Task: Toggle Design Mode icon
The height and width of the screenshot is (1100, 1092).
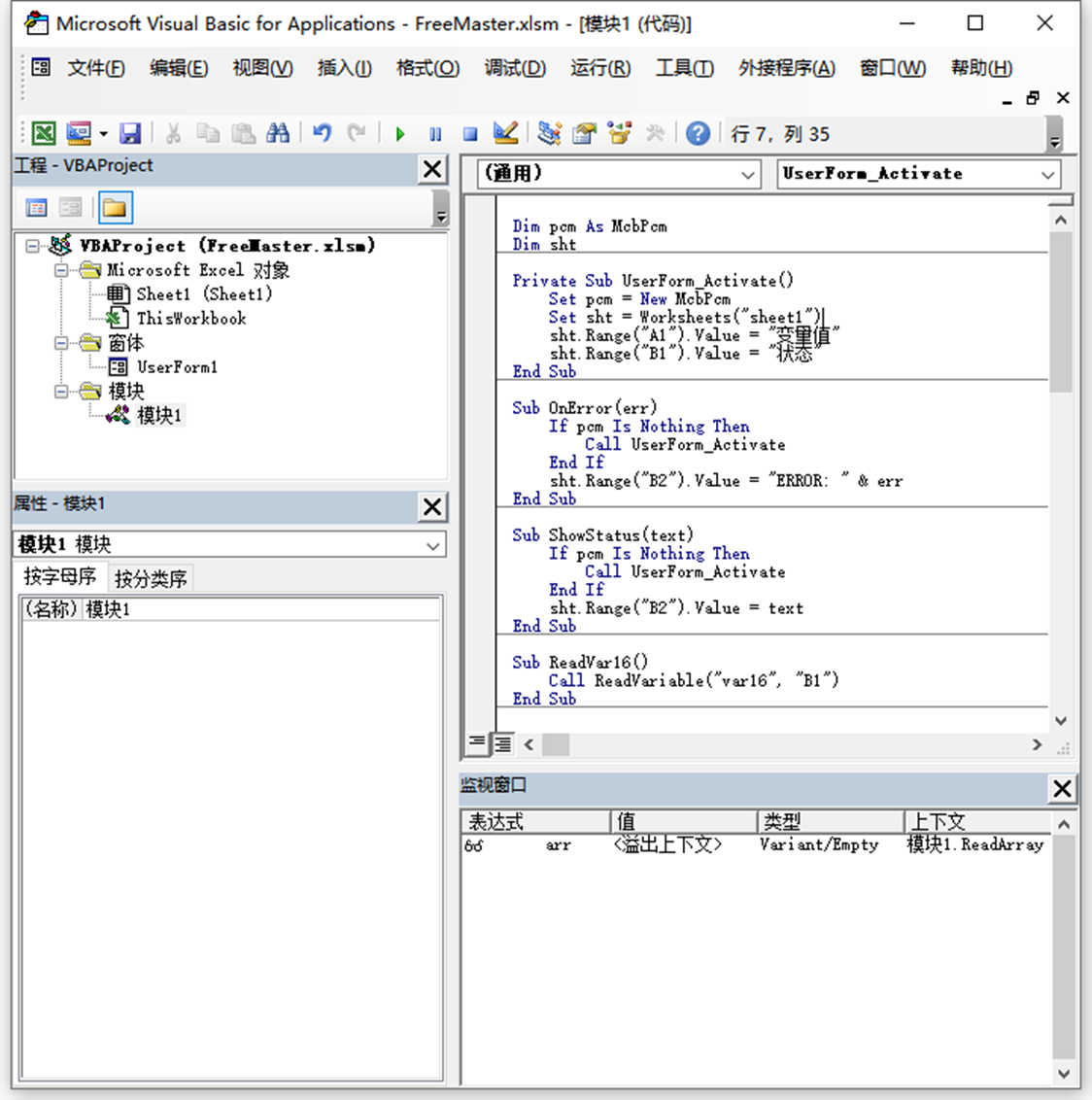Action: click(505, 132)
